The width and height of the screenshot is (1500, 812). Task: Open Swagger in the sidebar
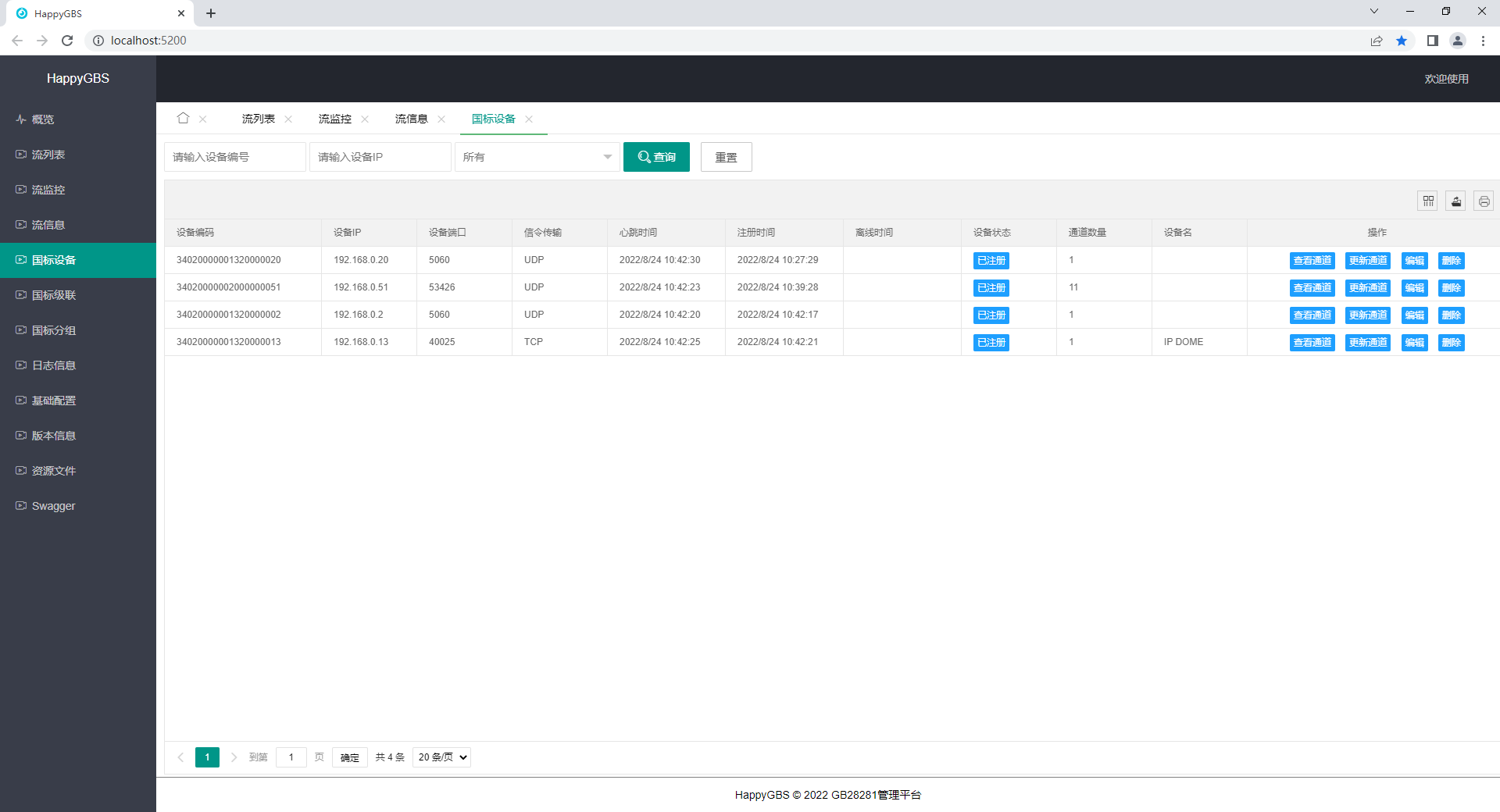[x=78, y=506]
